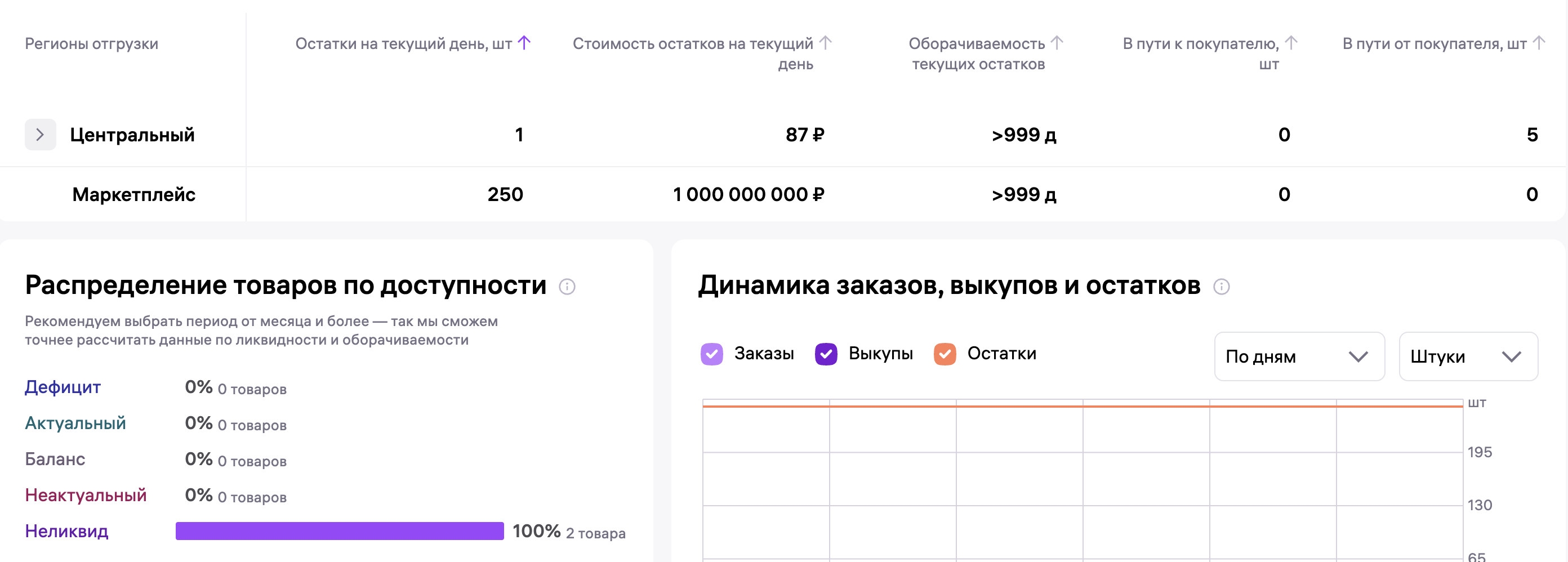Sort by Остатки на текущий день arrow
Viewport: 1568px width, 562px height.
524,43
